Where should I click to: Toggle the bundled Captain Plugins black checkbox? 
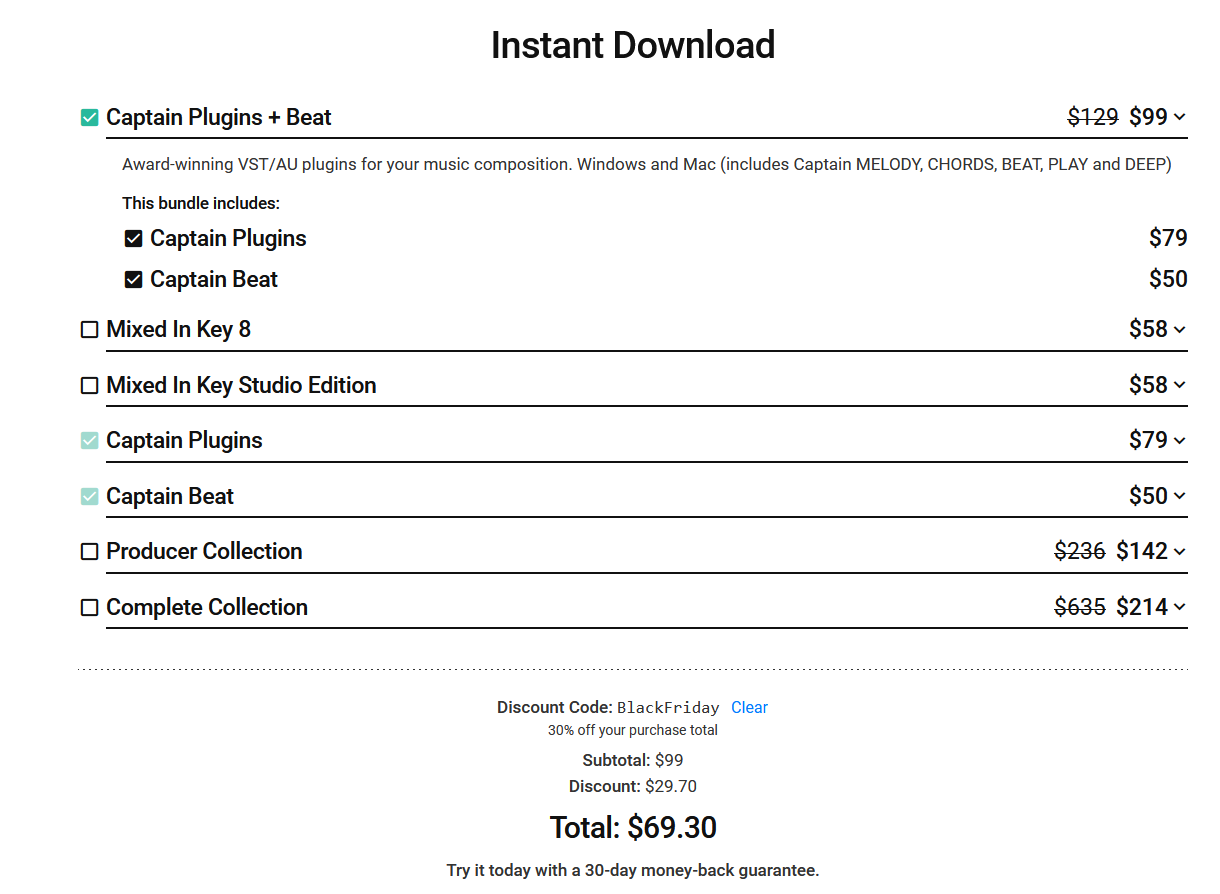133,239
